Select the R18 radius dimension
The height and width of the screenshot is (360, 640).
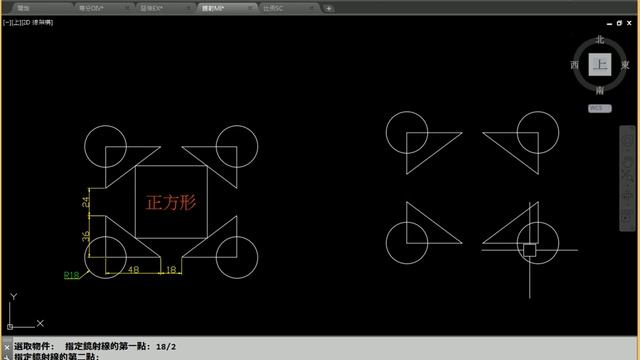tap(71, 275)
